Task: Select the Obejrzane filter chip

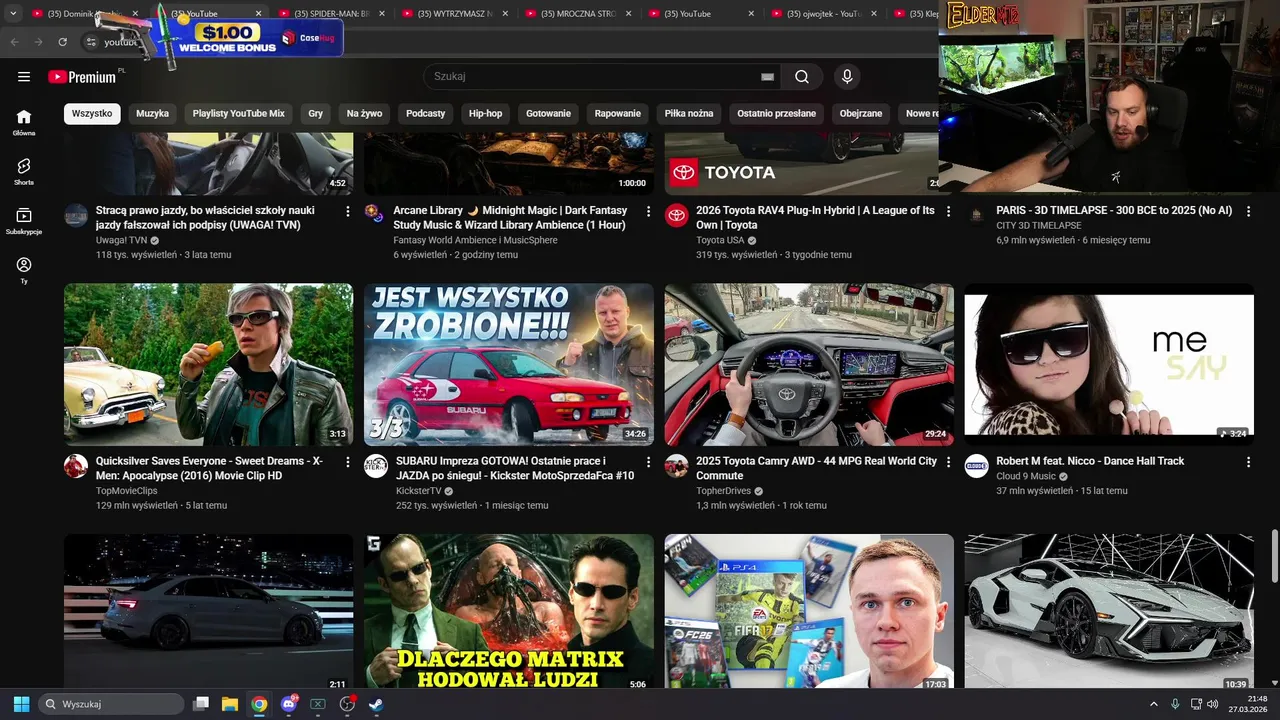Action: [861, 114]
